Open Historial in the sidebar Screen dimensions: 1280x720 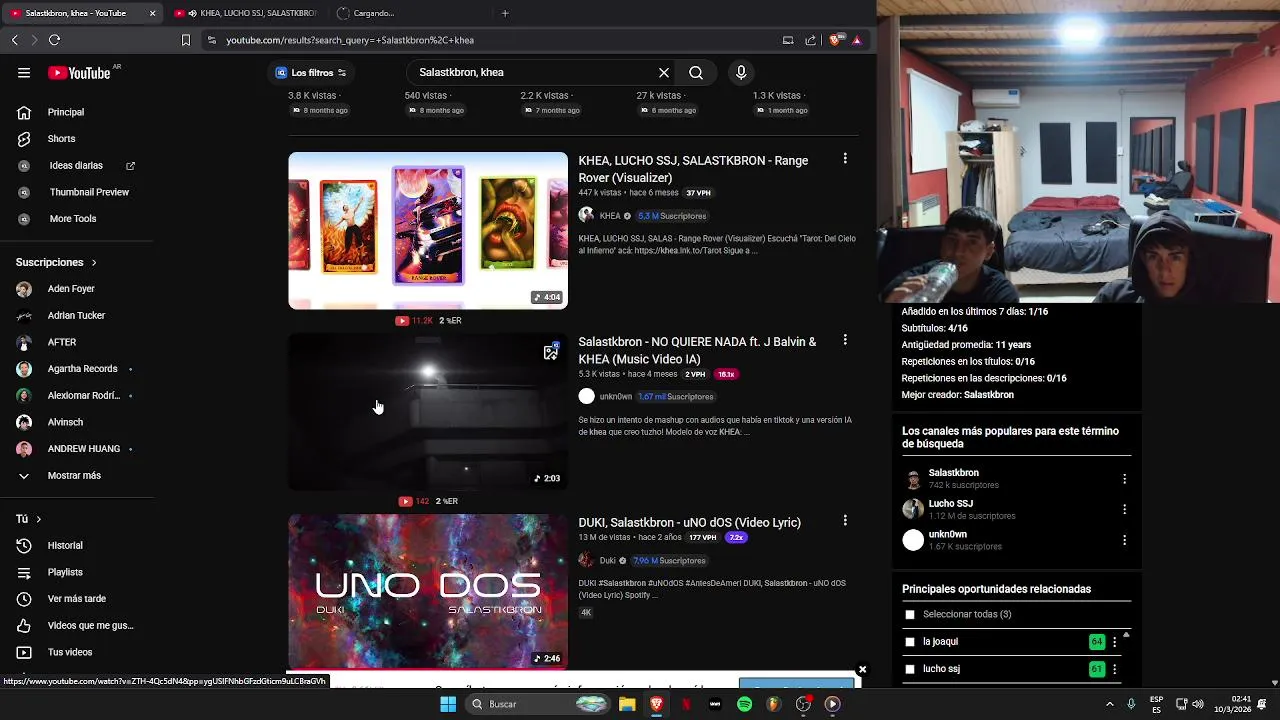65,545
